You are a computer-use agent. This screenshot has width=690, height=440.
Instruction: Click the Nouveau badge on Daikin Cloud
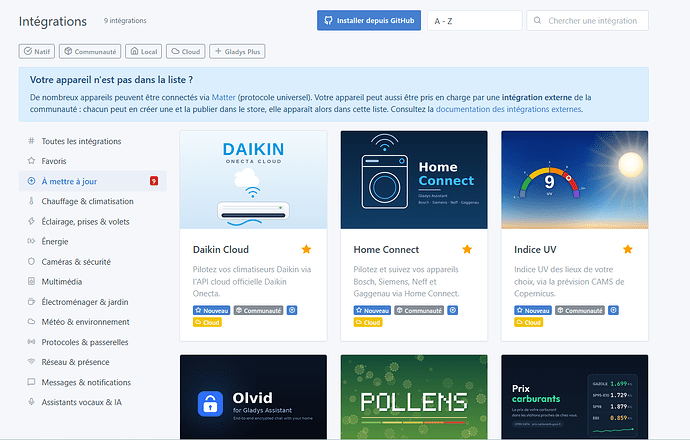212,310
